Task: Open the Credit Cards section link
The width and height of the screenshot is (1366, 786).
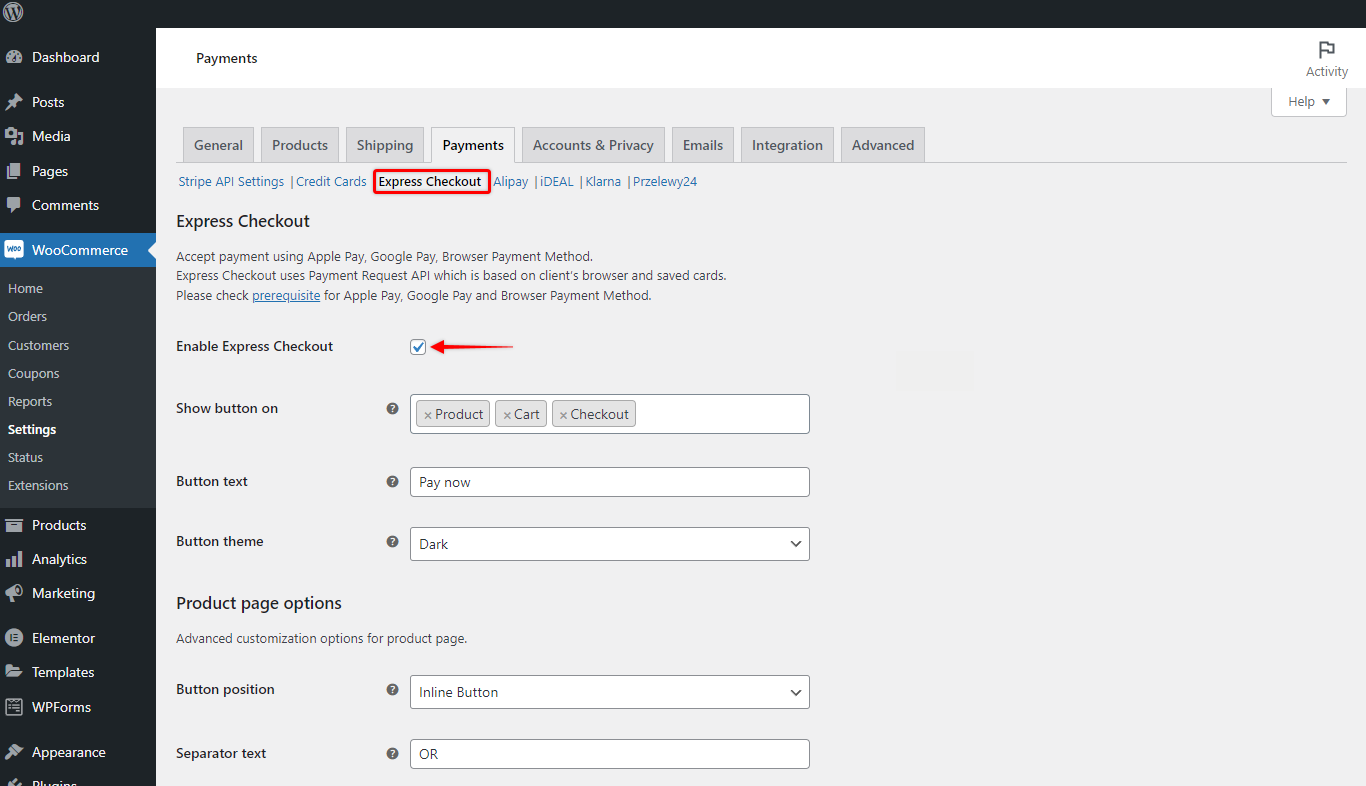Action: tap(331, 182)
